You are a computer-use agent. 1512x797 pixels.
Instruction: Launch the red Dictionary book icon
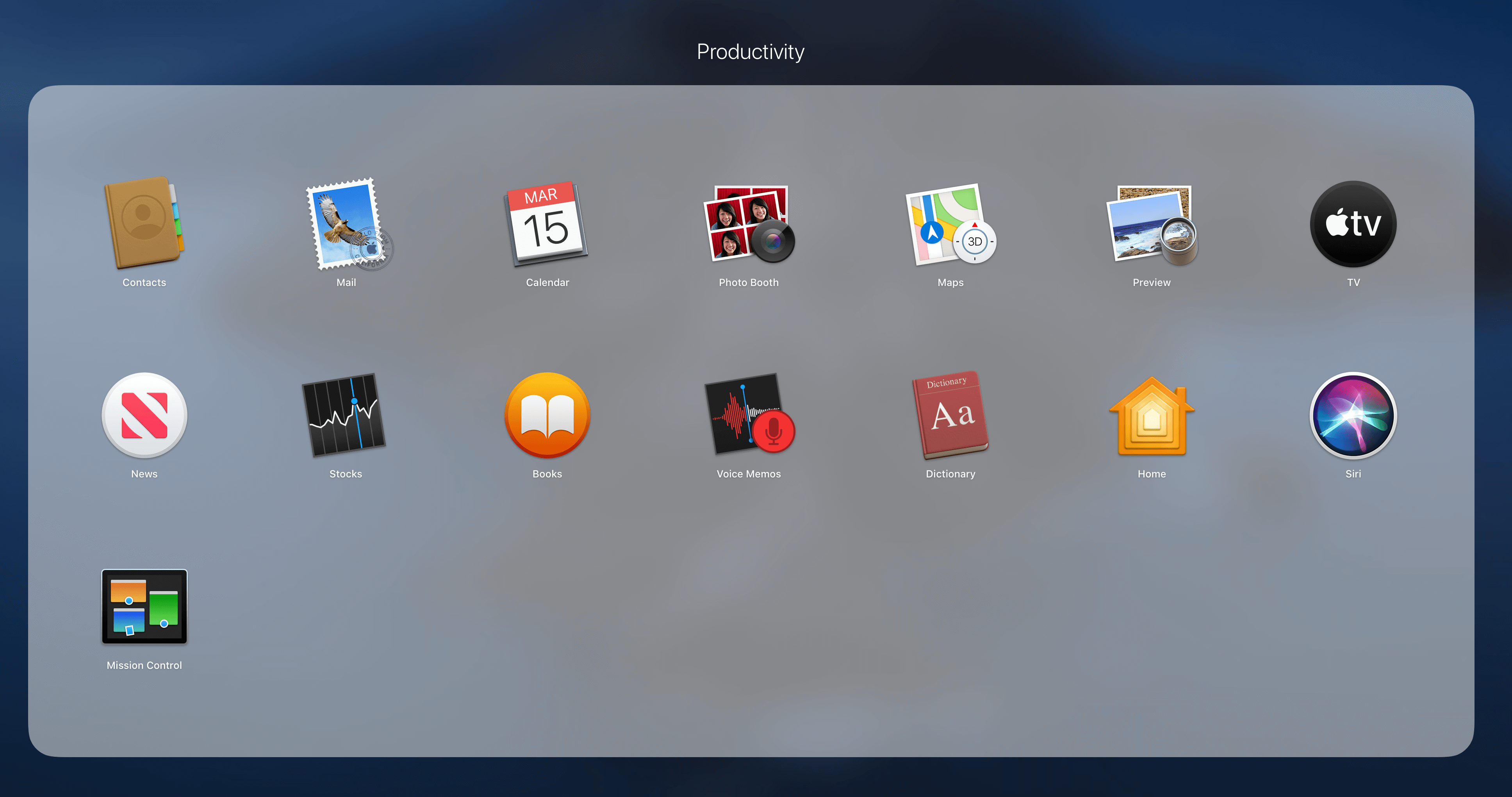click(x=950, y=415)
